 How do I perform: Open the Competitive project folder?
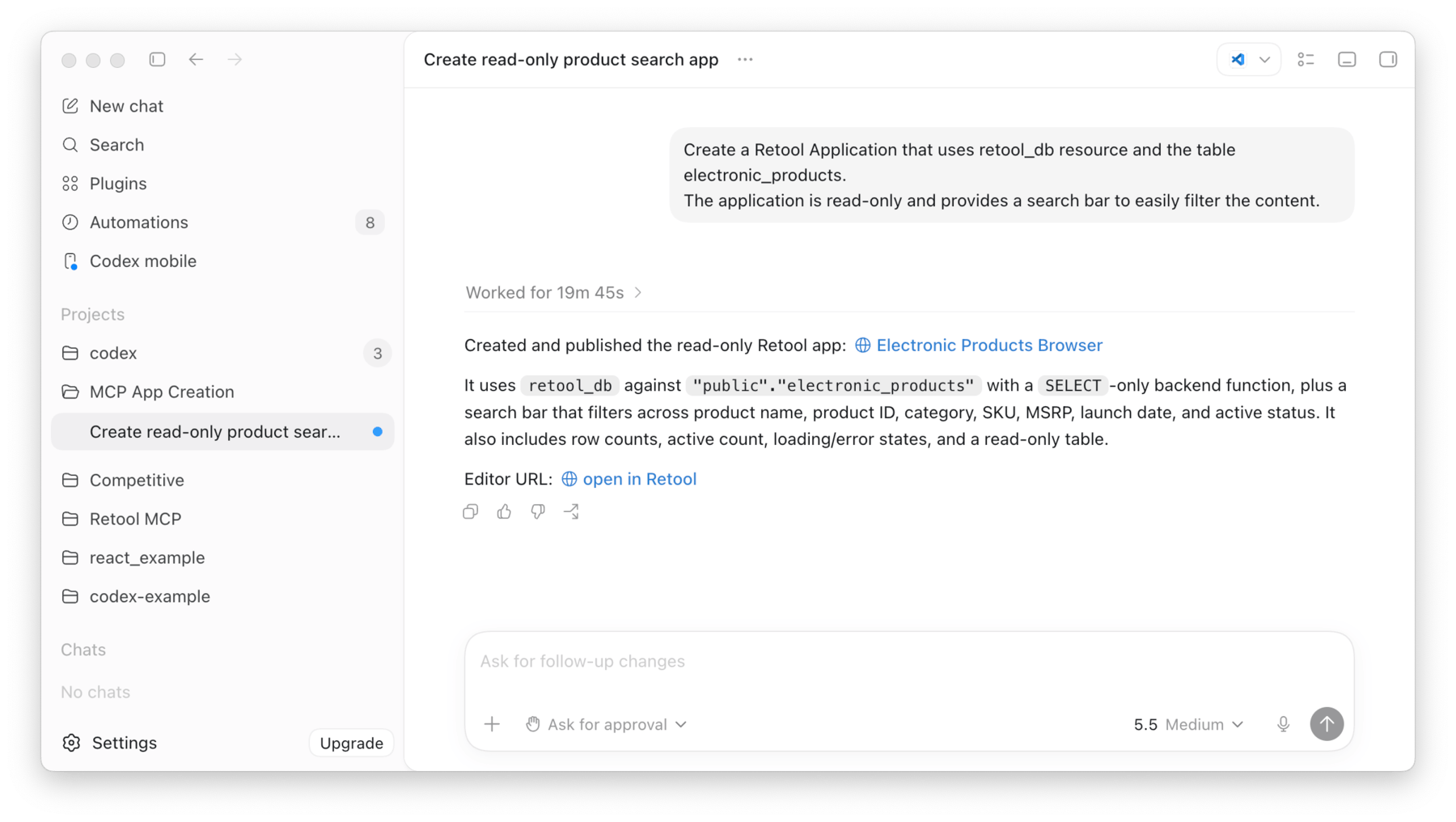(222, 480)
